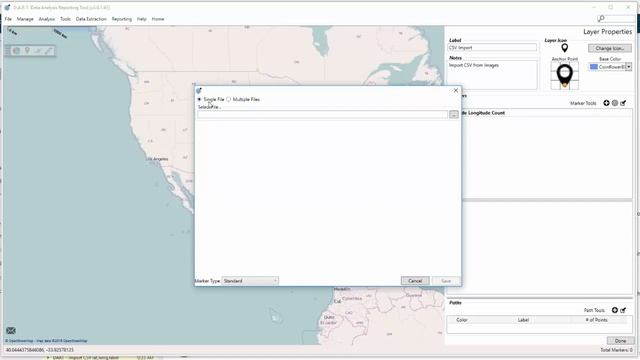The height and width of the screenshot is (360, 640).
Task: Click the Layer Icon pin preview
Action: point(564,48)
